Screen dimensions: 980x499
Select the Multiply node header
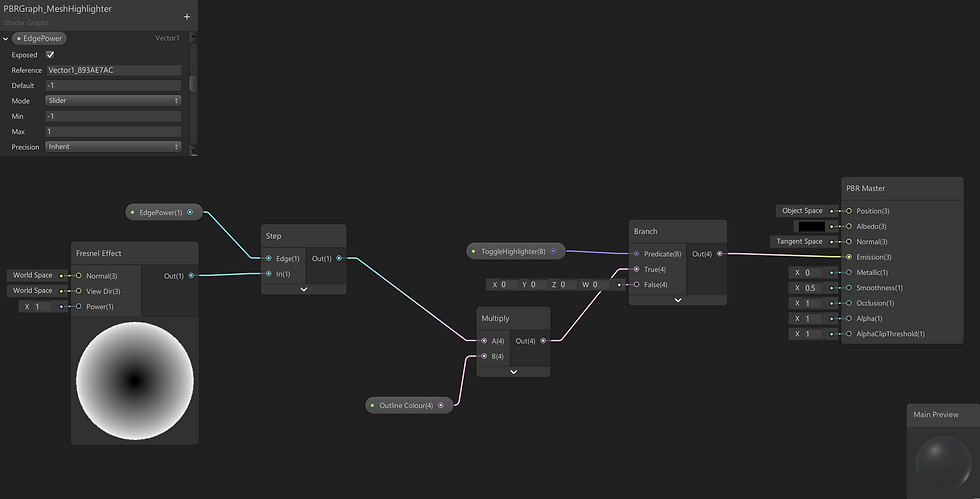[x=513, y=318]
